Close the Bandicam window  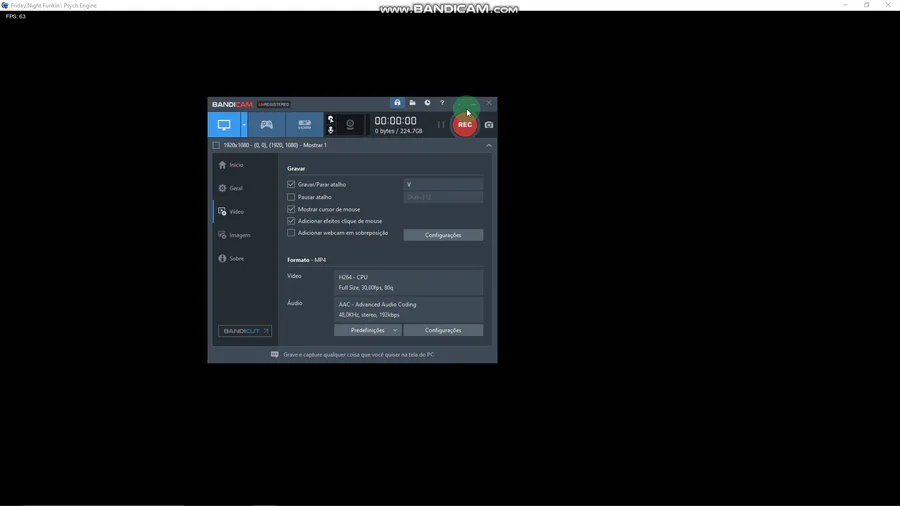488,103
